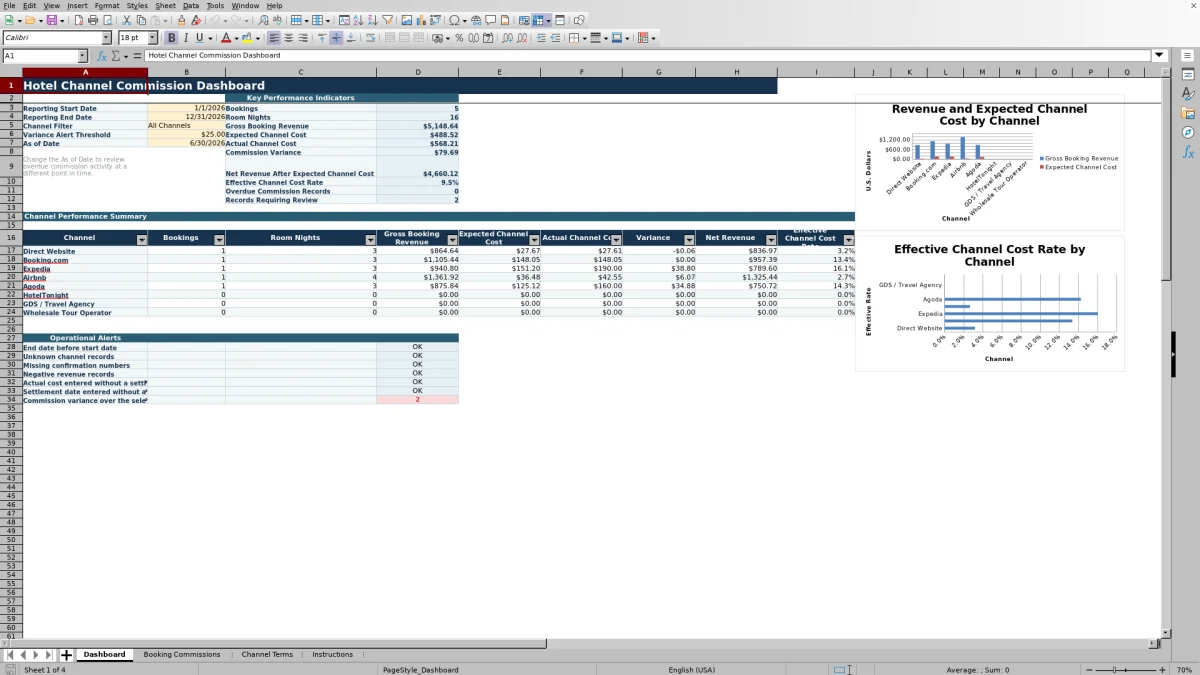
Task: Toggle Align Right
Action: 303,38
